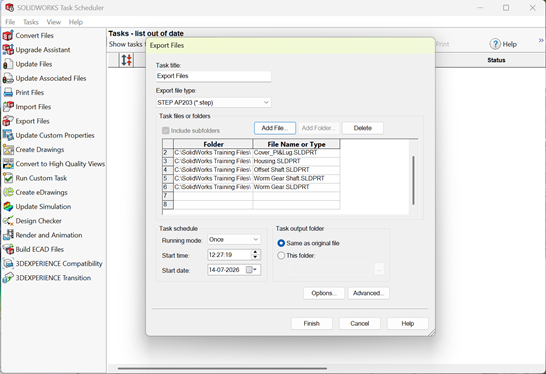Viewport: 546px width, 374px height.
Task: Click the folder cell in row 3
Action: point(213,161)
